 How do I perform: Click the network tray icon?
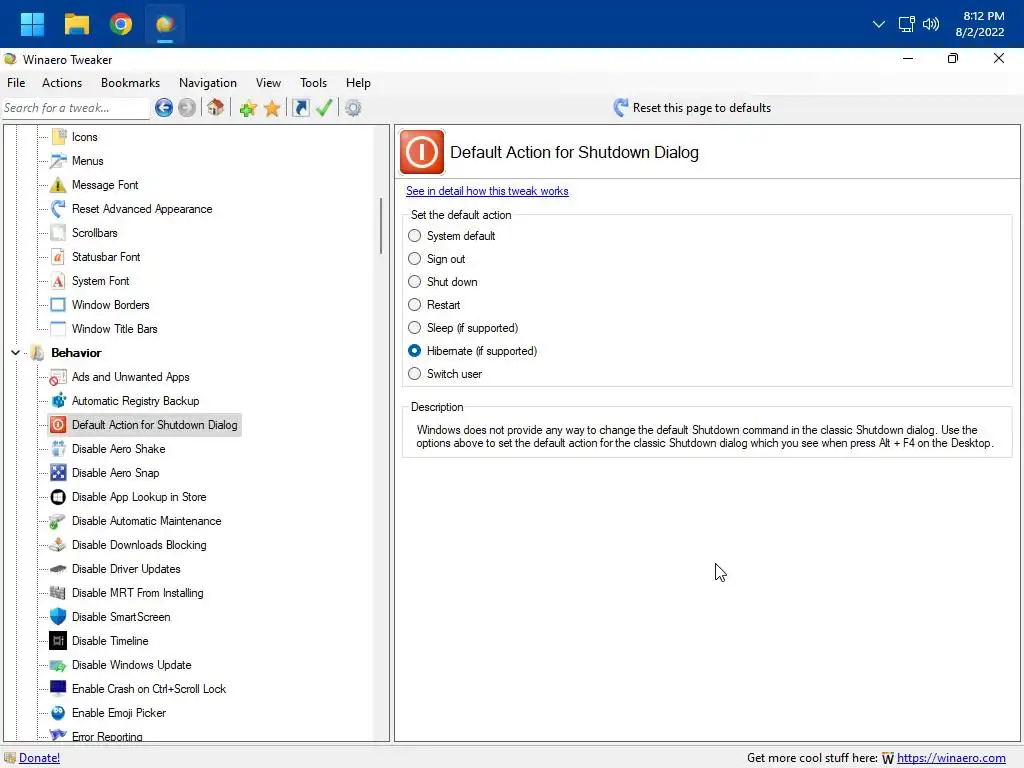pyautogui.click(x=906, y=24)
